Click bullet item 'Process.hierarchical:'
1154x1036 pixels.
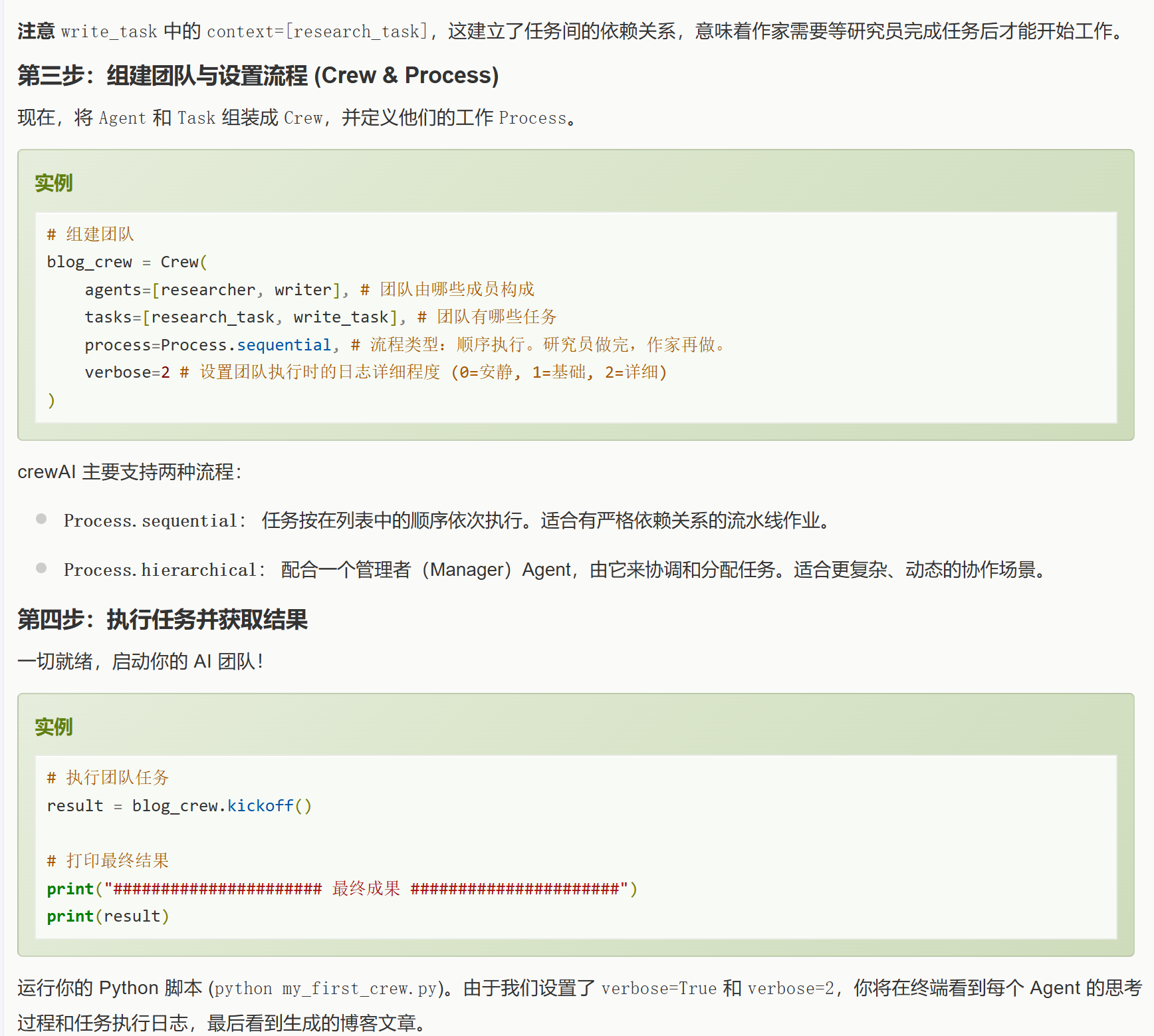(x=165, y=570)
